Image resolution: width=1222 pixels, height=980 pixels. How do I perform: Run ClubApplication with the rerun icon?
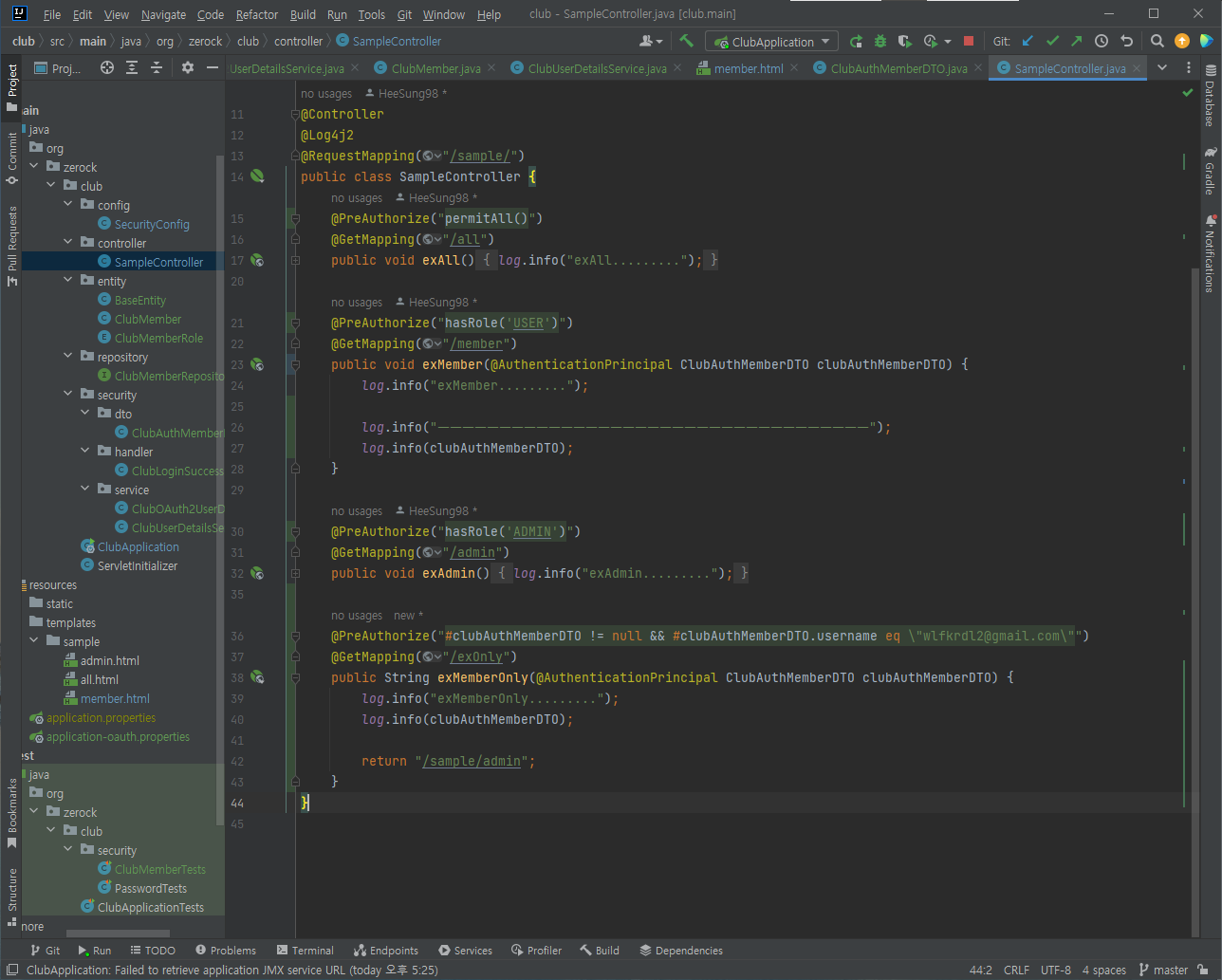tap(856, 41)
